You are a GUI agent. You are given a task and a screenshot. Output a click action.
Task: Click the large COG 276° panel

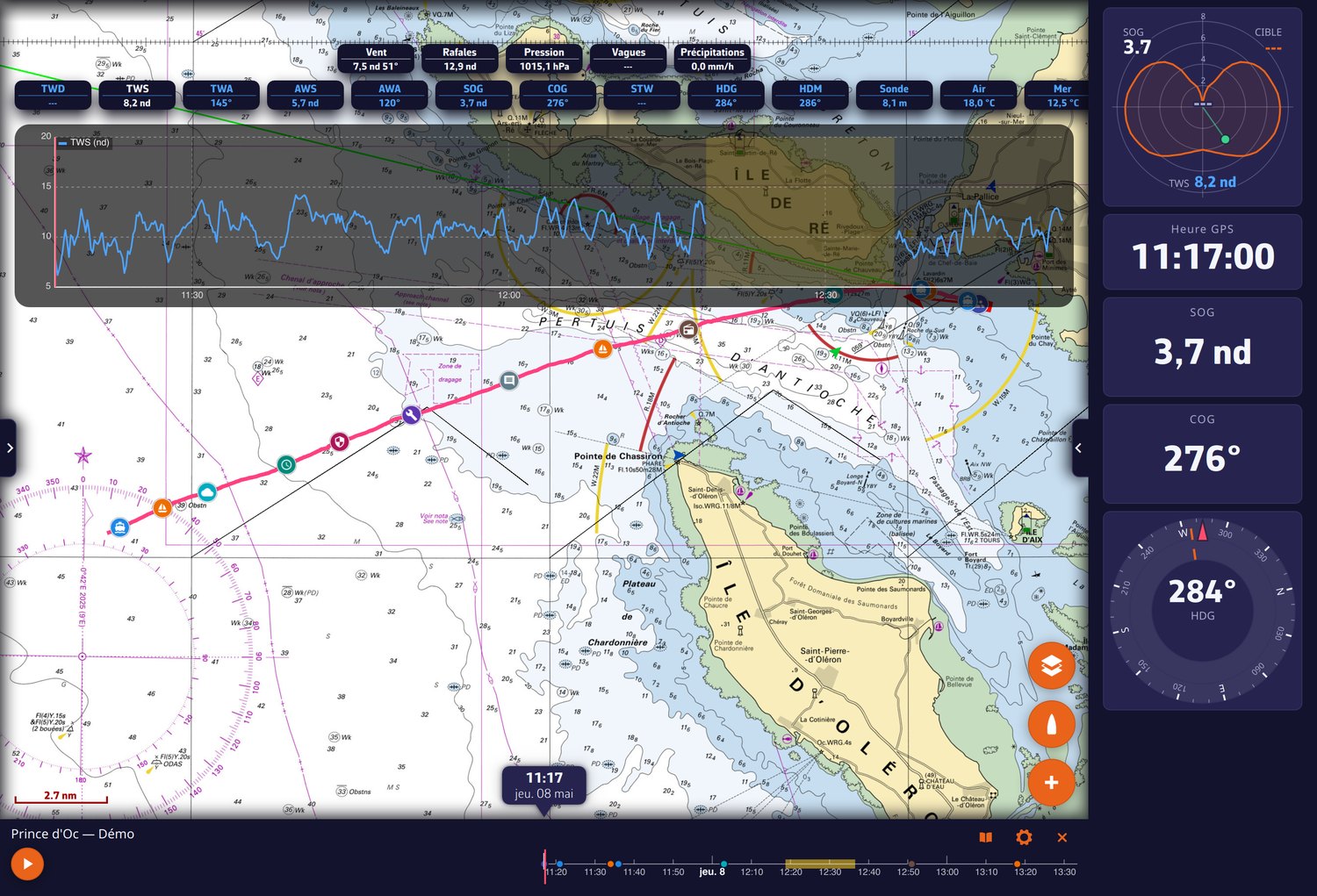(1202, 454)
